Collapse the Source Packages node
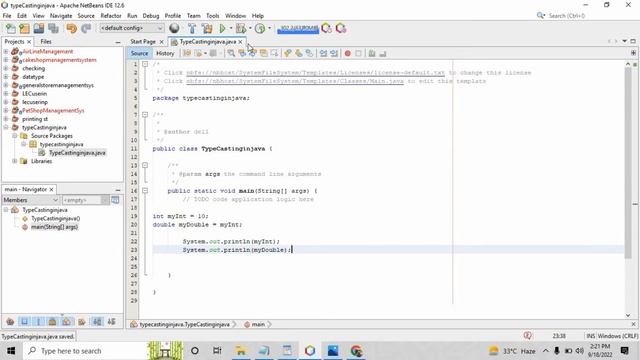 click(x=15, y=136)
